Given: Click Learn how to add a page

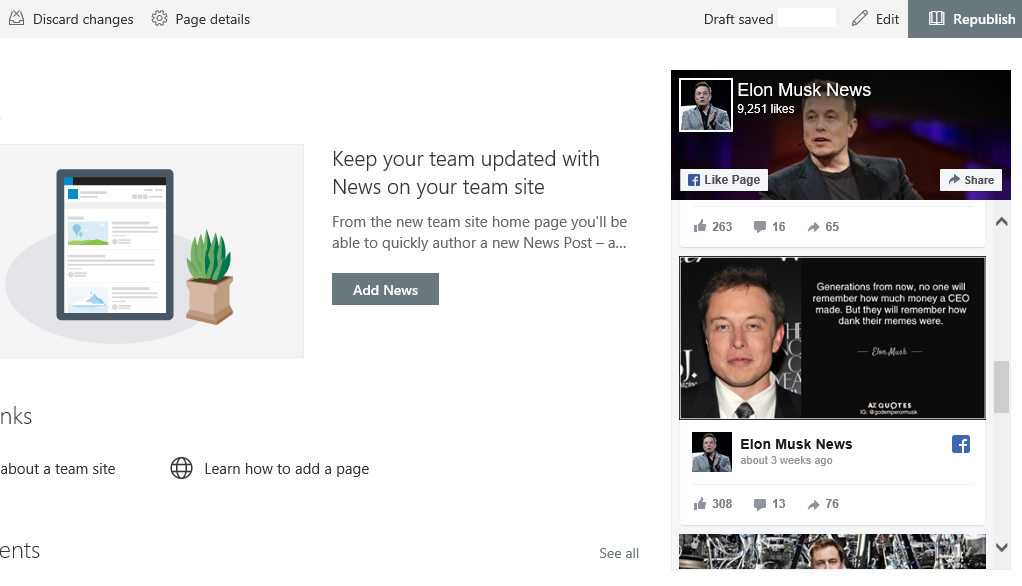Looking at the screenshot, I should tap(287, 468).
